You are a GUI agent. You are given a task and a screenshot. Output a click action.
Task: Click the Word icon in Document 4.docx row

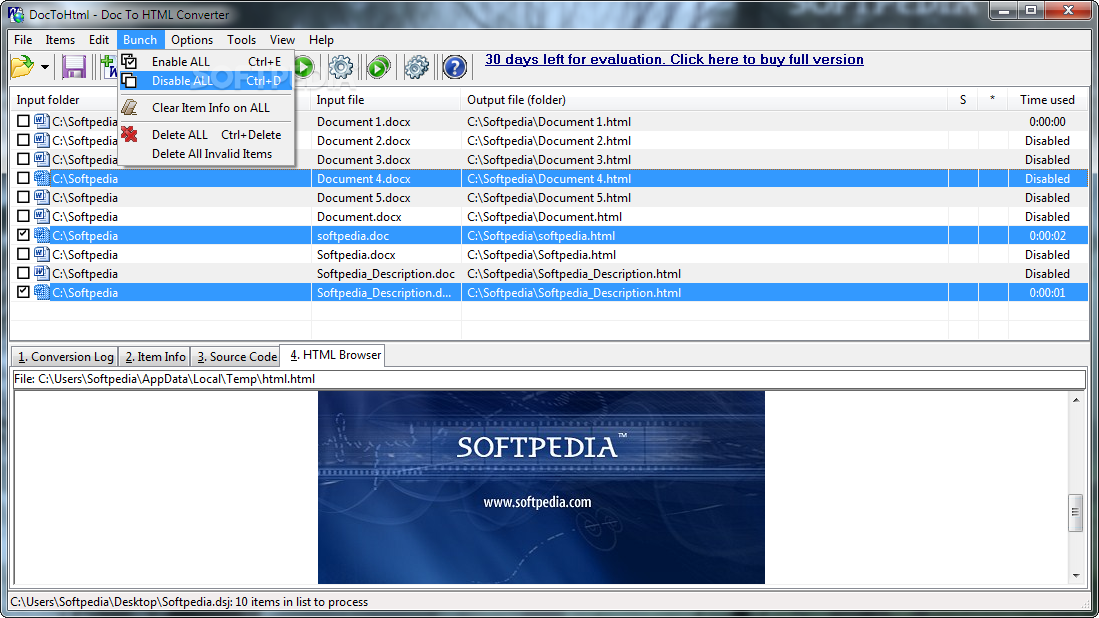[x=41, y=178]
